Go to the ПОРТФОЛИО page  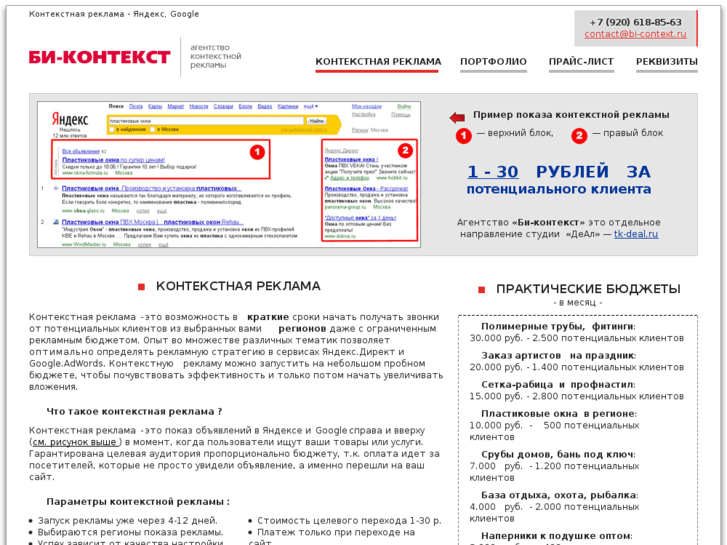pos(493,62)
